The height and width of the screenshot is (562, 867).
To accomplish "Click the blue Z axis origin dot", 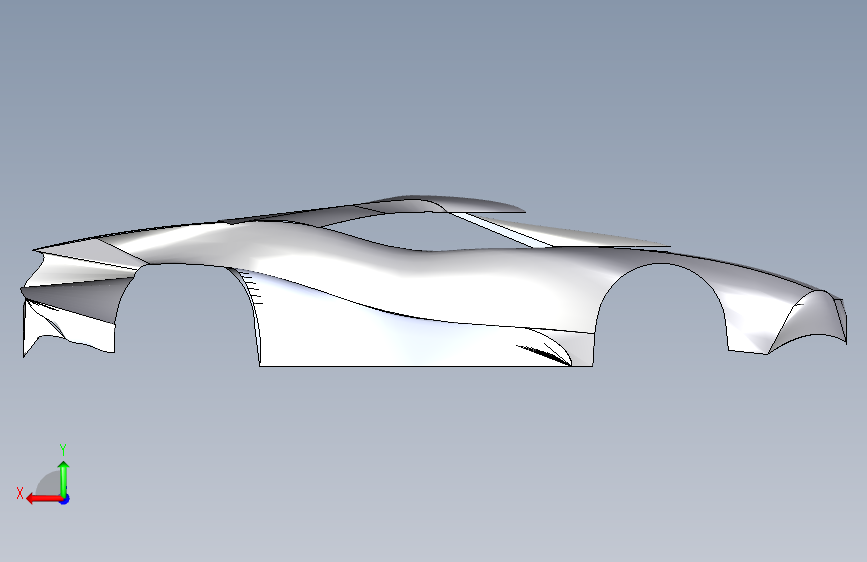I will pos(65,499).
